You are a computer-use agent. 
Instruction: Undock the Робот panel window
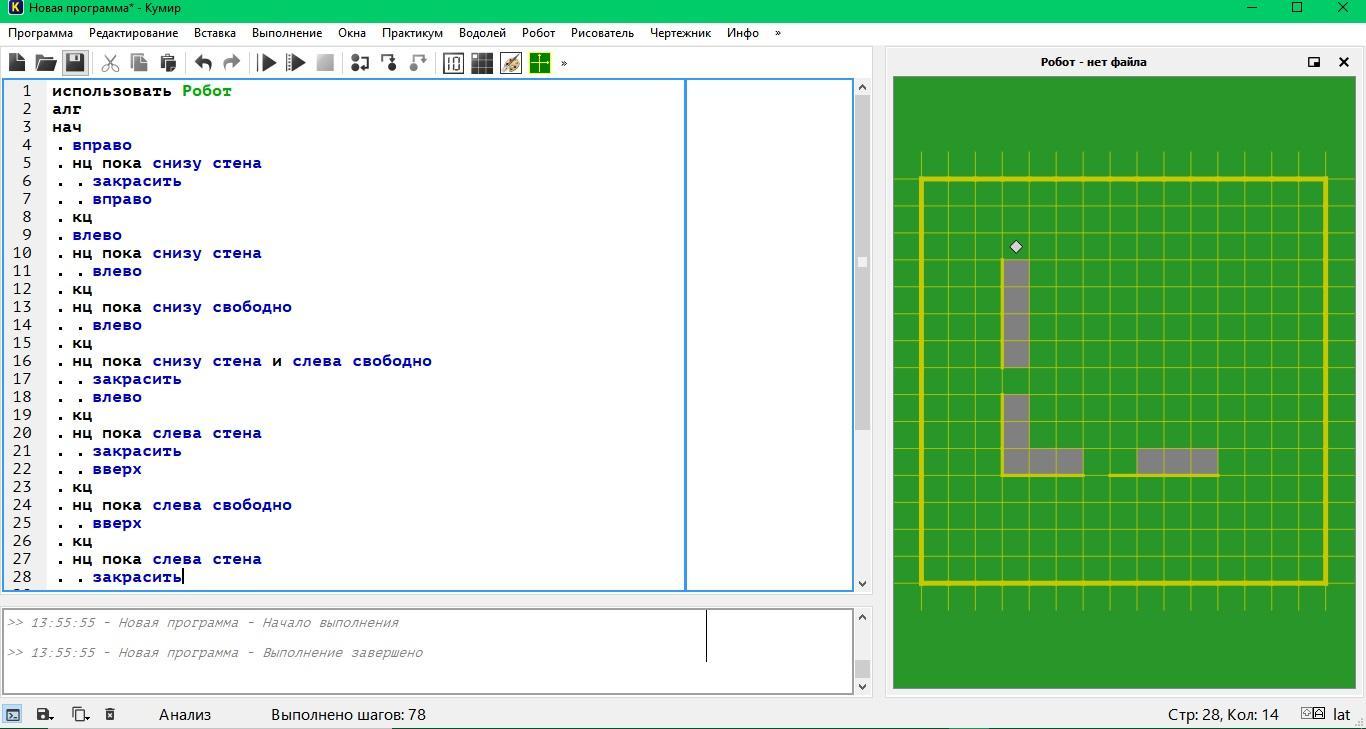(x=1314, y=62)
